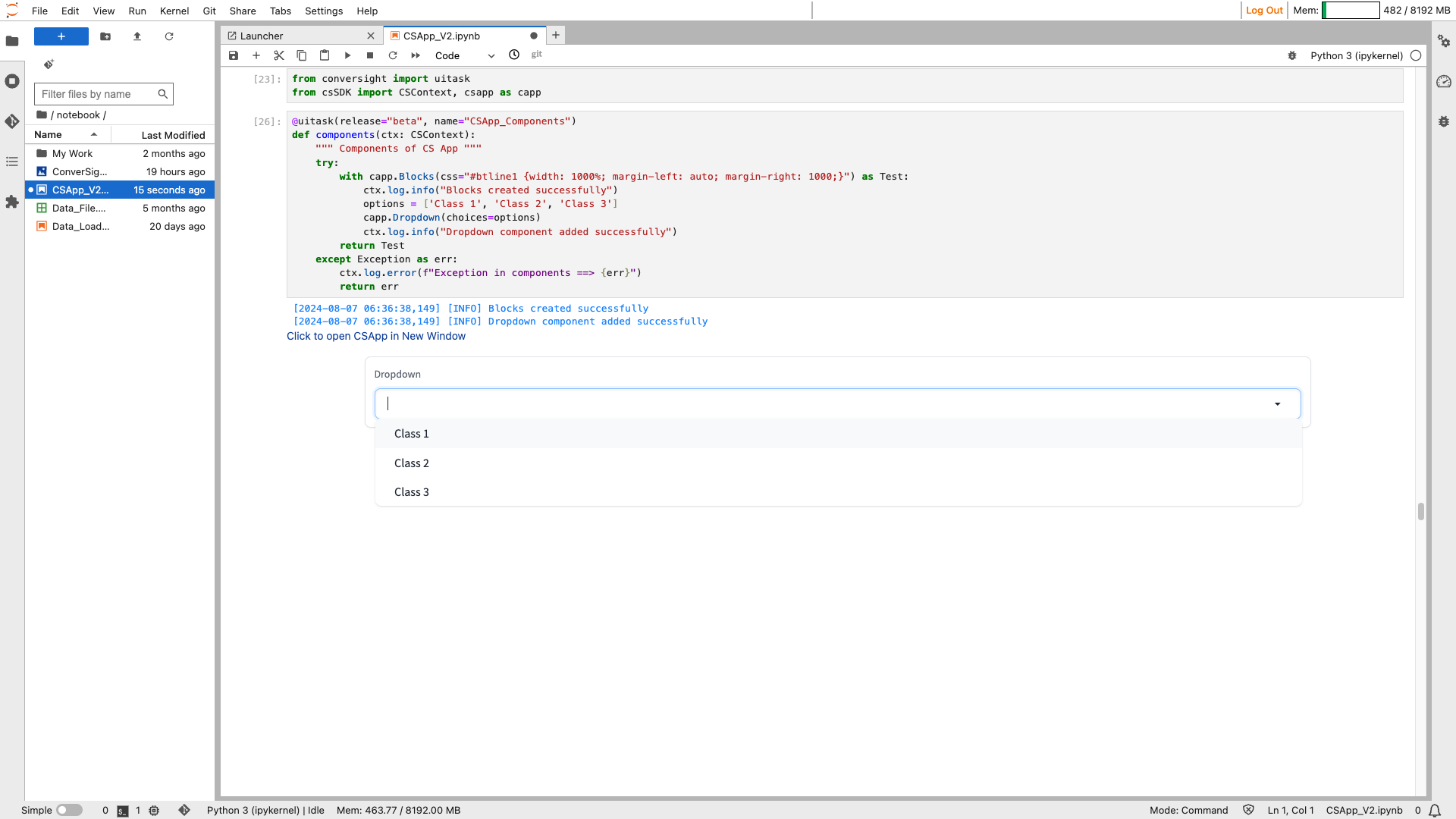Click the notifications bell in status bar
The width and height of the screenshot is (1456, 819).
click(x=1435, y=811)
